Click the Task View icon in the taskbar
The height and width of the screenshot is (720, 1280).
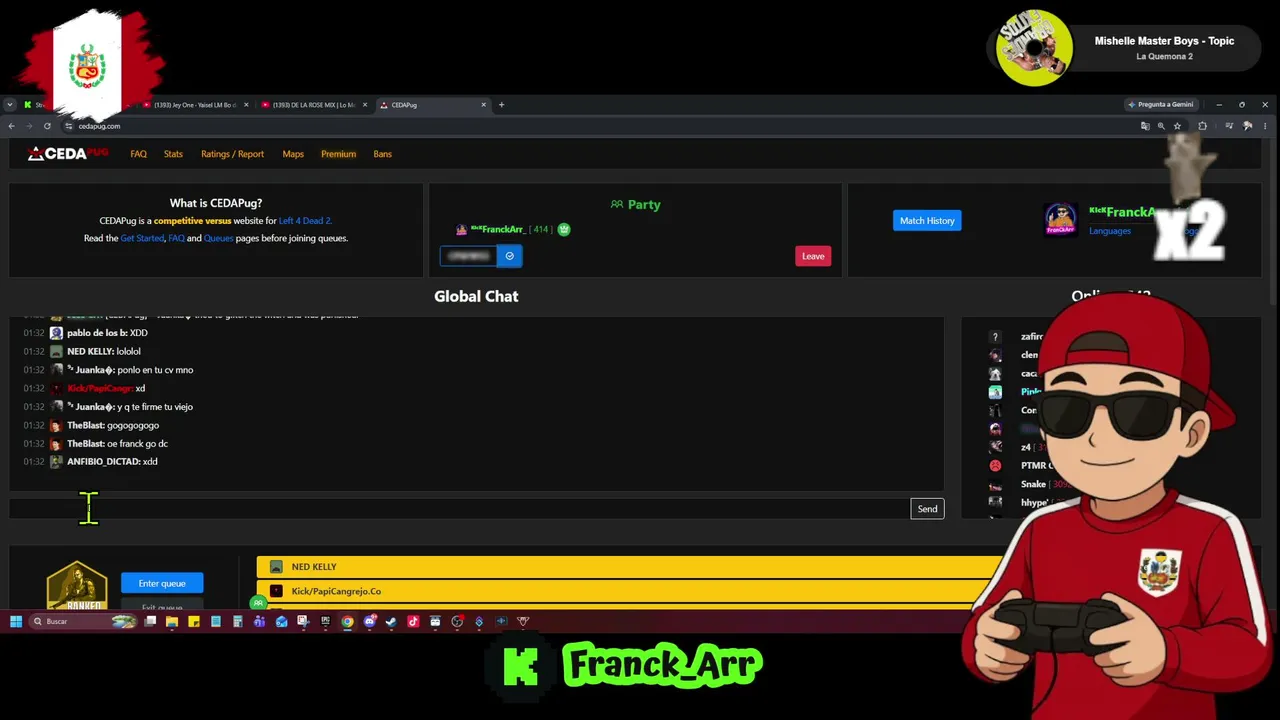150,622
